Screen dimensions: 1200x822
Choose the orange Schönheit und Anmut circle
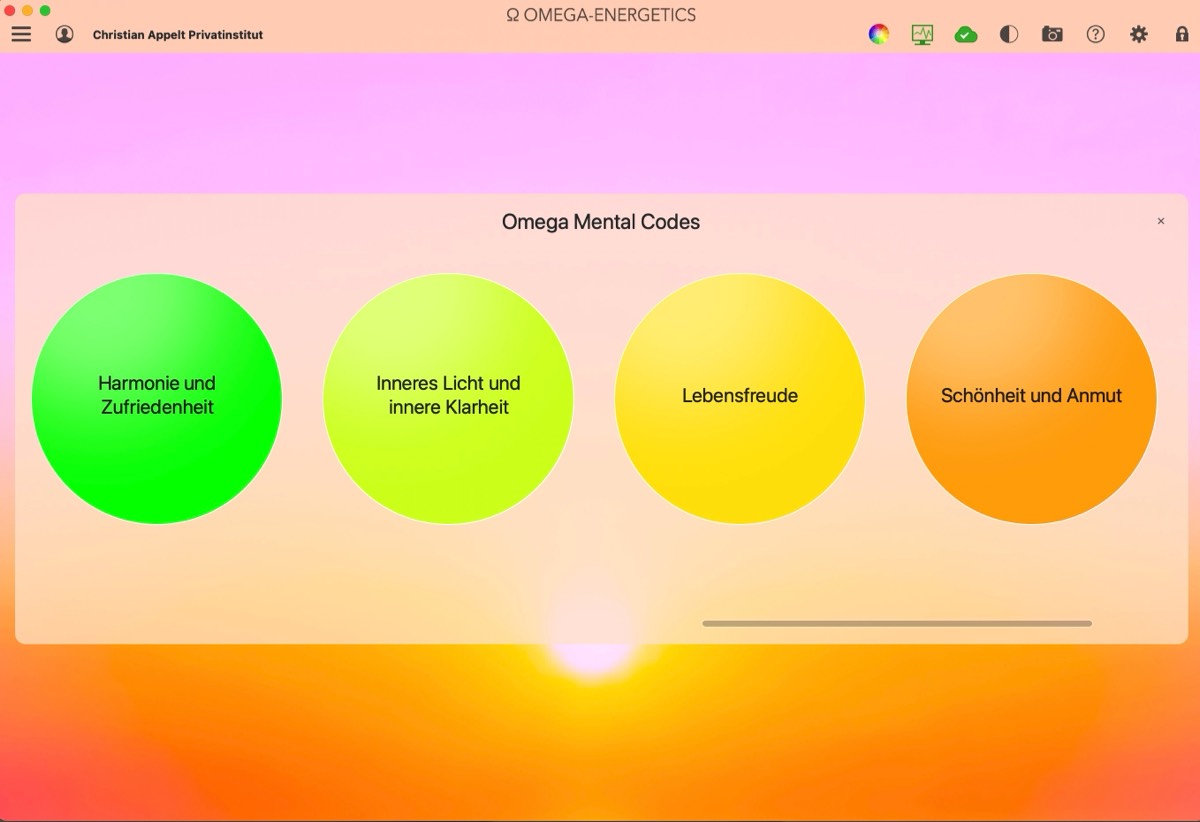(x=1031, y=398)
